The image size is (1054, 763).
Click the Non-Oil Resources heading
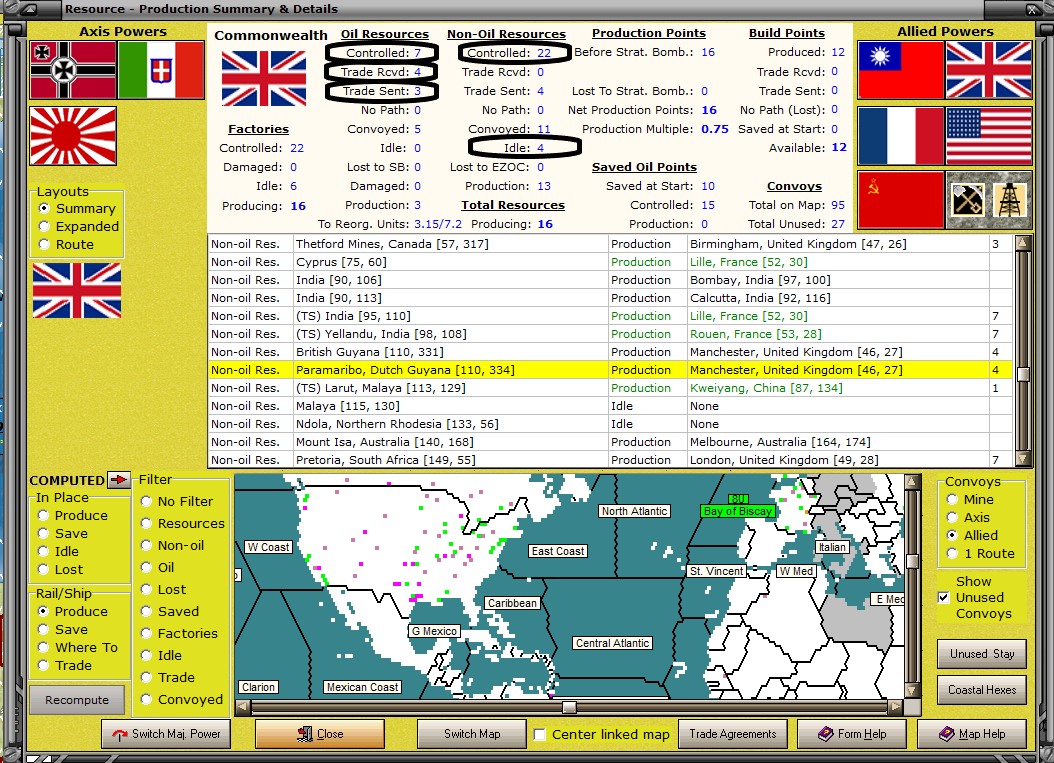[x=506, y=34]
